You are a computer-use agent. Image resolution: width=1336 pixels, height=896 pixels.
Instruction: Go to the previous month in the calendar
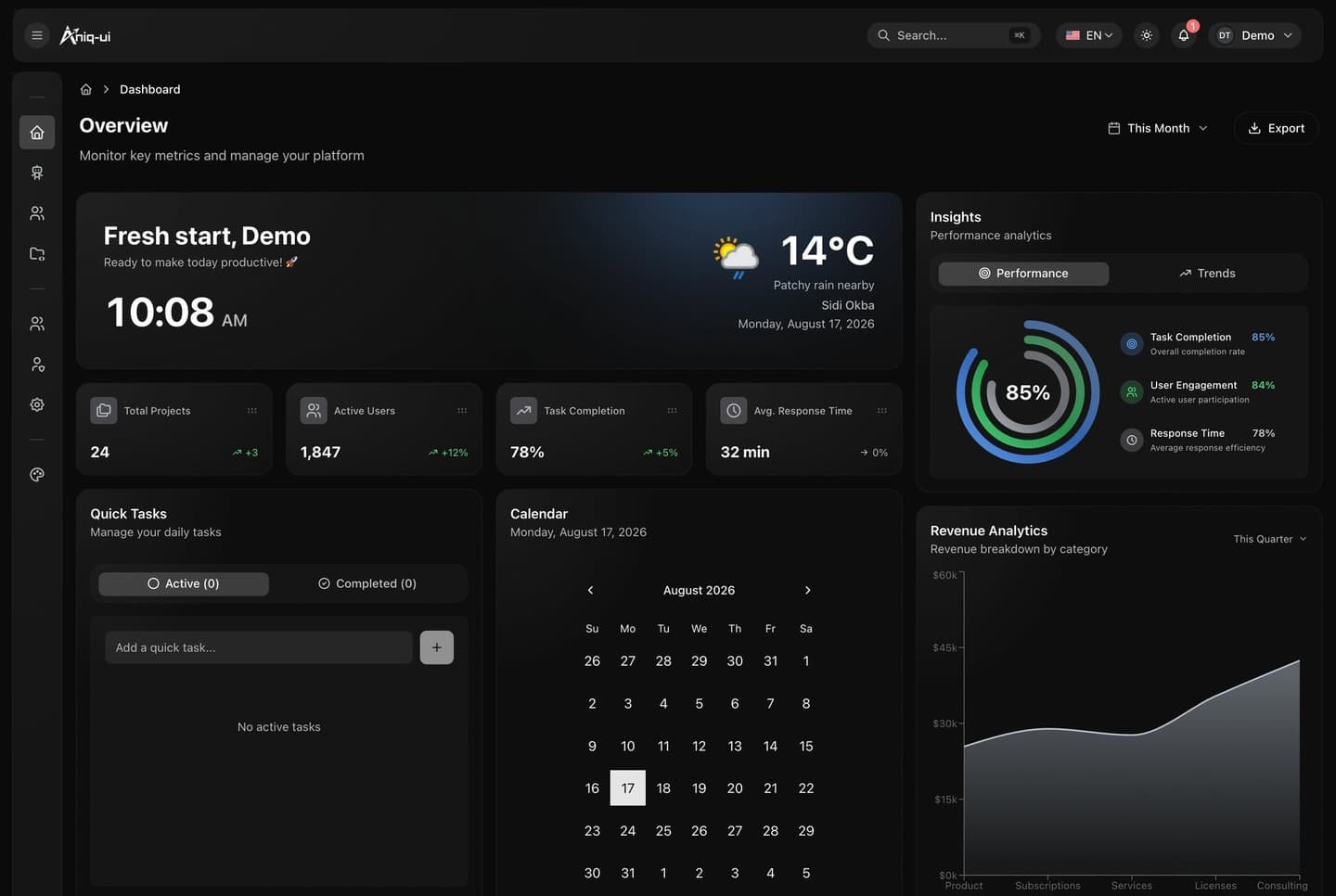coord(590,590)
